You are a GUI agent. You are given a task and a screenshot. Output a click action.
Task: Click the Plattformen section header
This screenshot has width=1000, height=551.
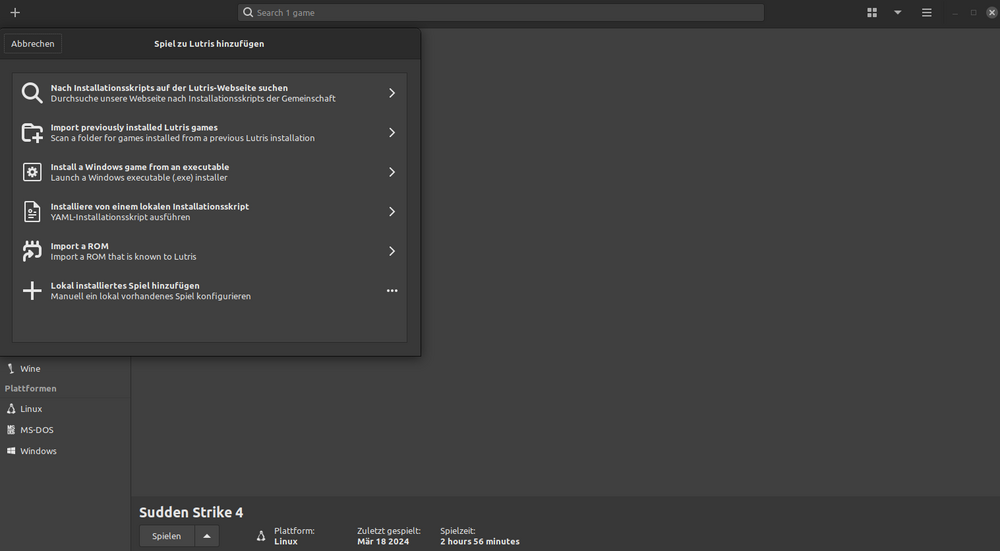(31, 388)
